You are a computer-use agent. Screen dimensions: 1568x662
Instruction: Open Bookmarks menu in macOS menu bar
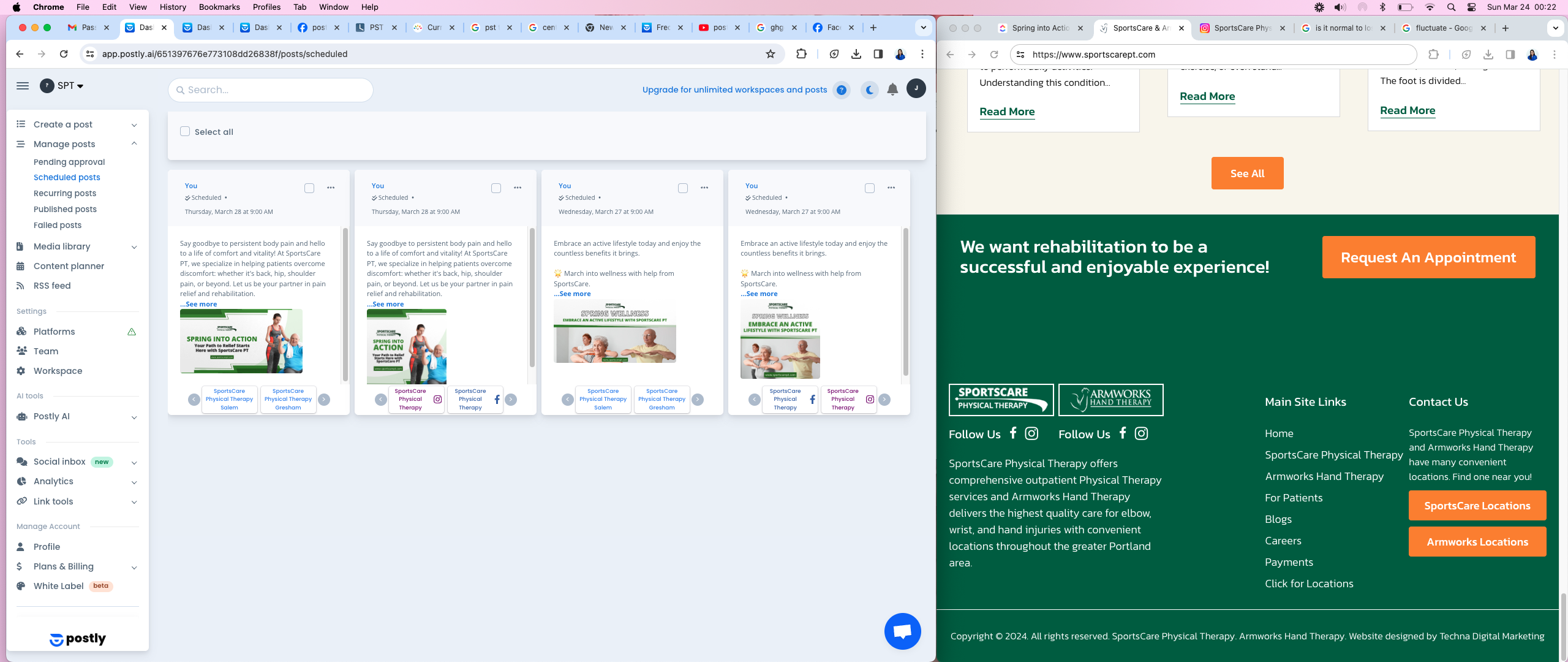click(219, 7)
